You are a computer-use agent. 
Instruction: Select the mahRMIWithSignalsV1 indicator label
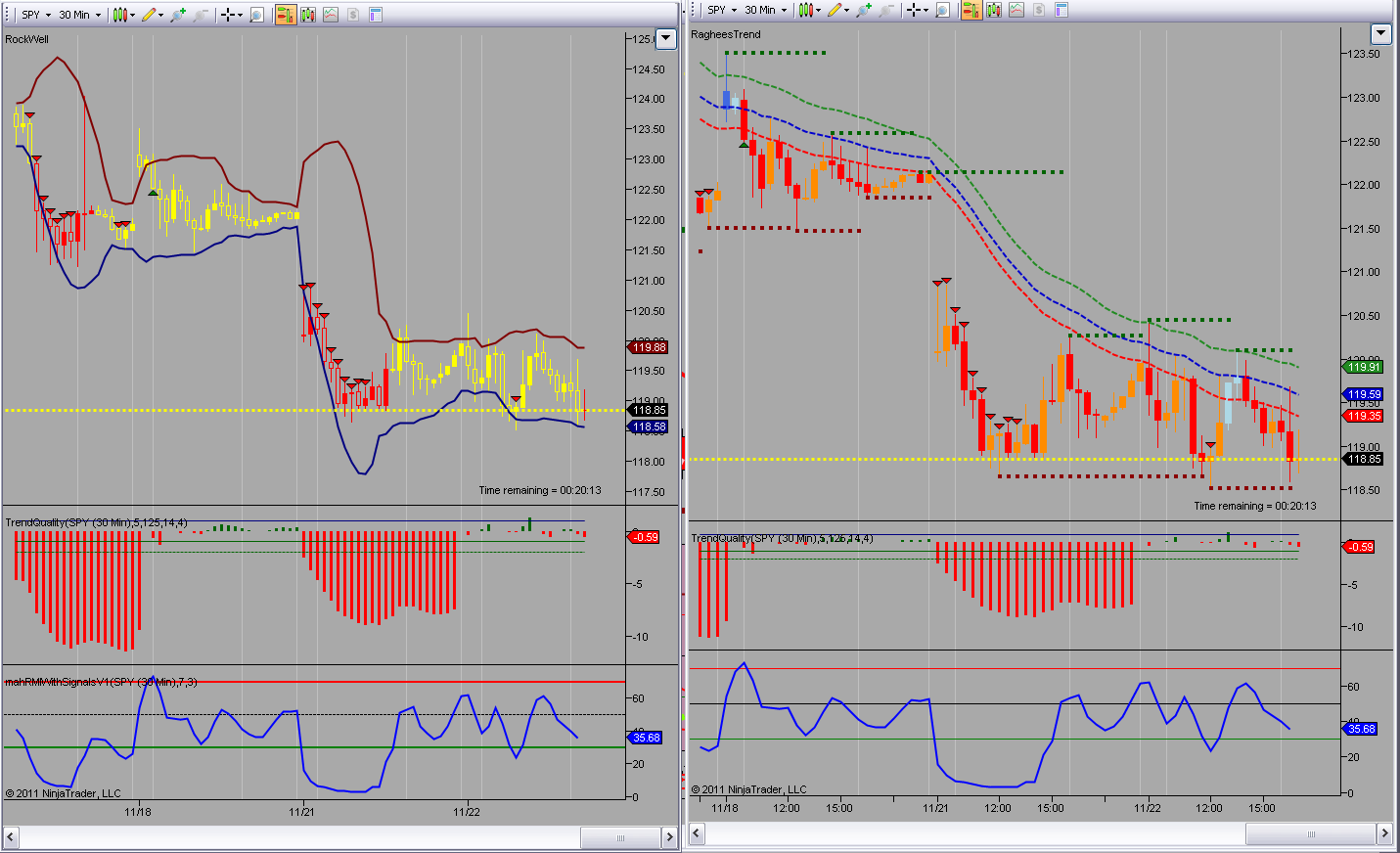[x=101, y=682]
